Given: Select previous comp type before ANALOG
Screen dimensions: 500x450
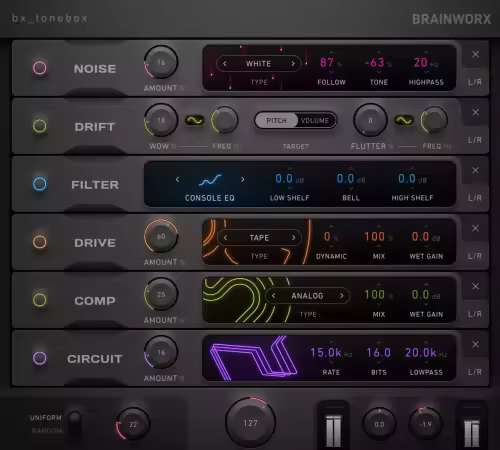Looking at the screenshot, I should pyautogui.click(x=274, y=296).
